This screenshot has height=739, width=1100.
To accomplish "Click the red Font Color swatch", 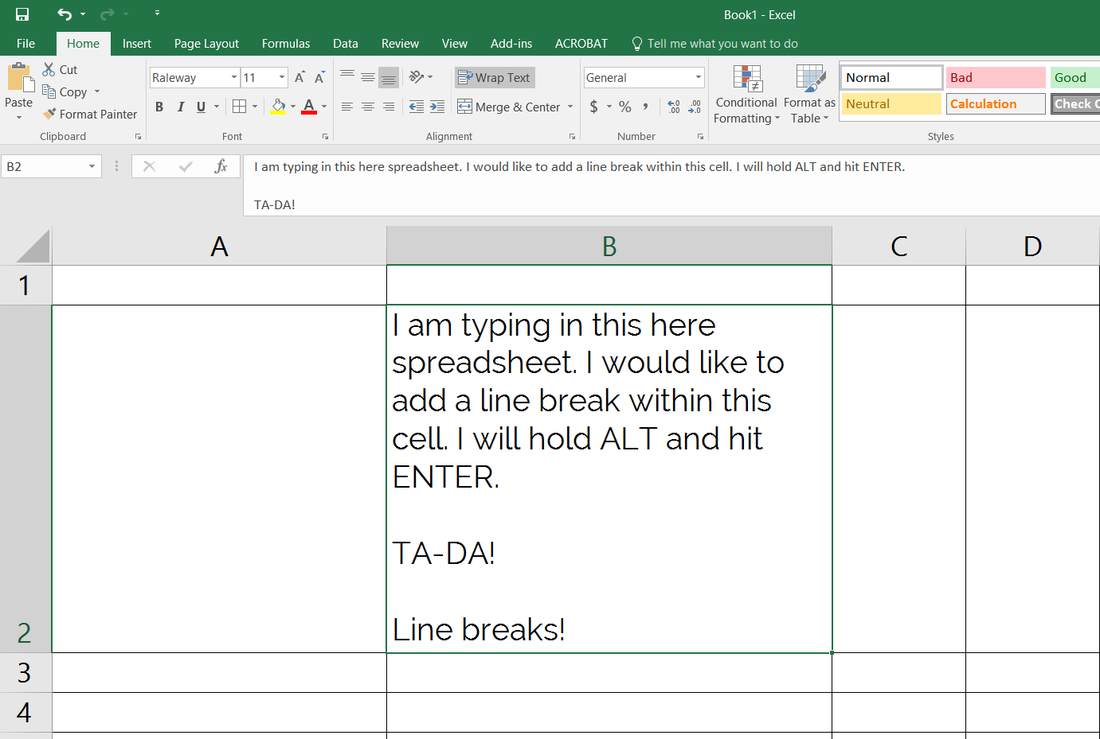I will click(309, 110).
